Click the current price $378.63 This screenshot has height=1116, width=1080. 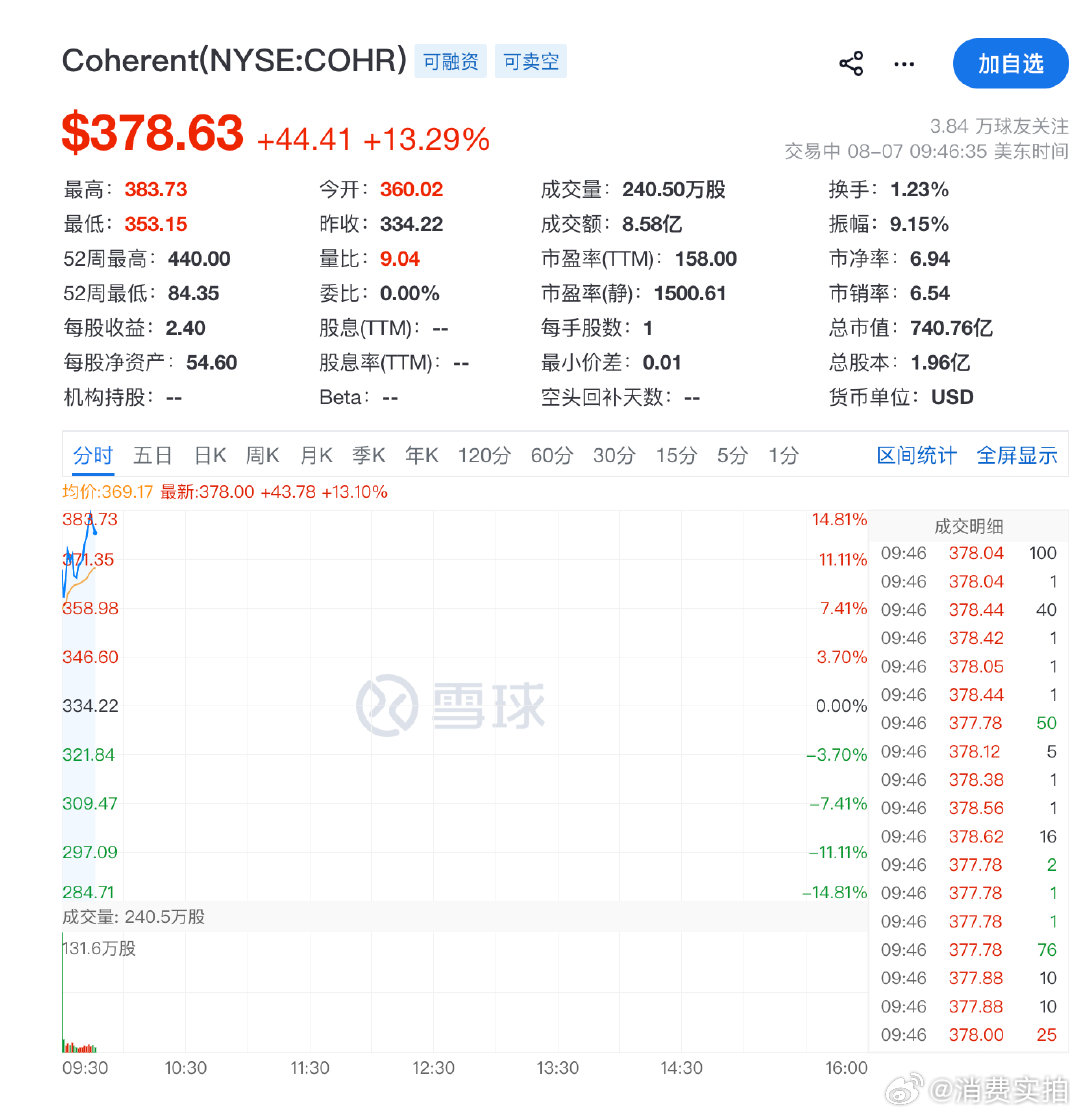tap(152, 133)
